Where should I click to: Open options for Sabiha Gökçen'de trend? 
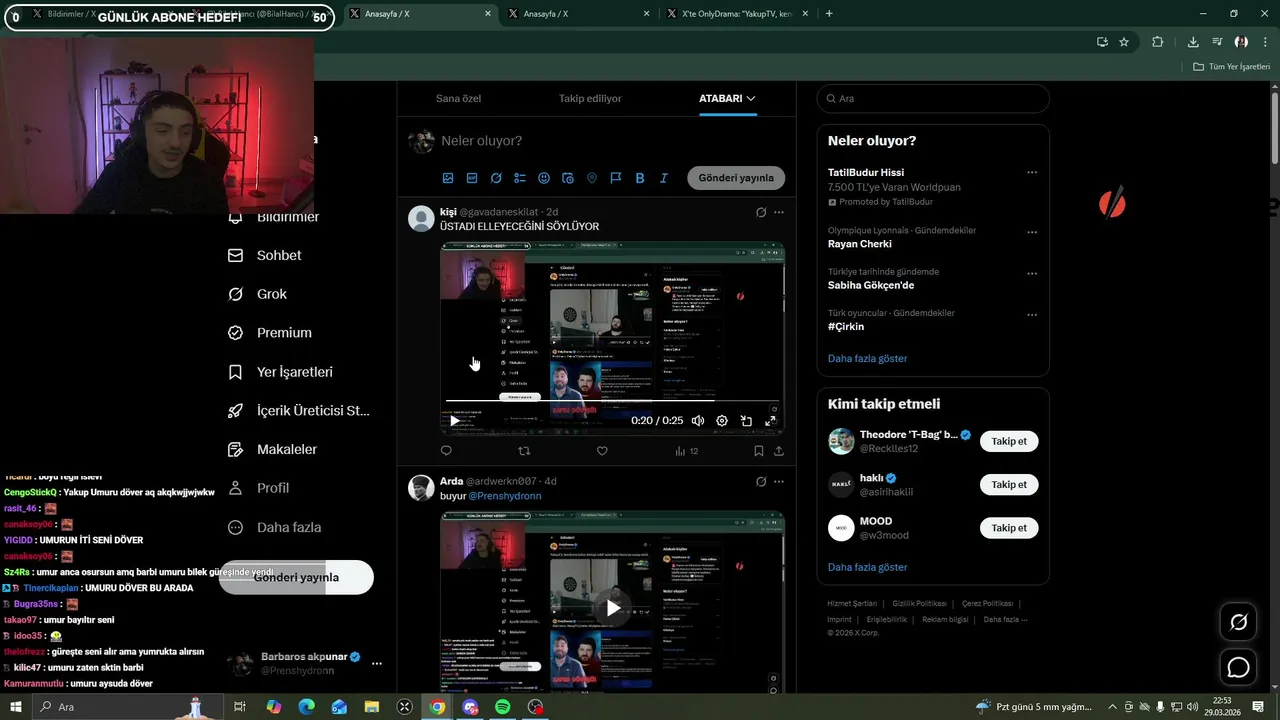[1032, 273]
